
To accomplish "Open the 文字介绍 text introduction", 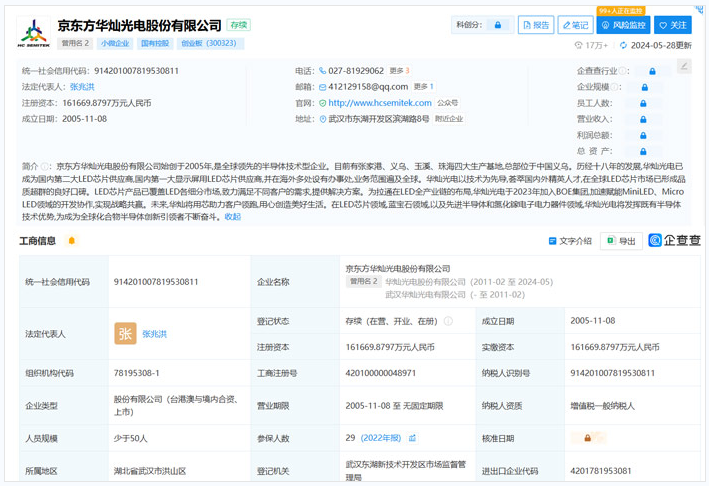I will (x=570, y=241).
